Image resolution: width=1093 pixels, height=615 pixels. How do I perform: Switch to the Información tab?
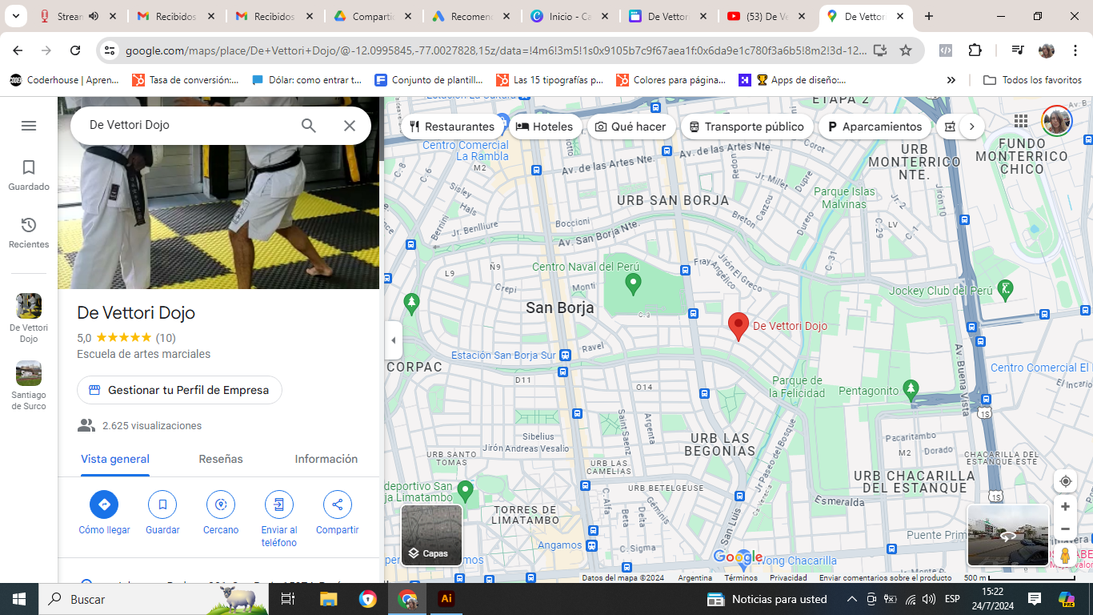coord(326,459)
